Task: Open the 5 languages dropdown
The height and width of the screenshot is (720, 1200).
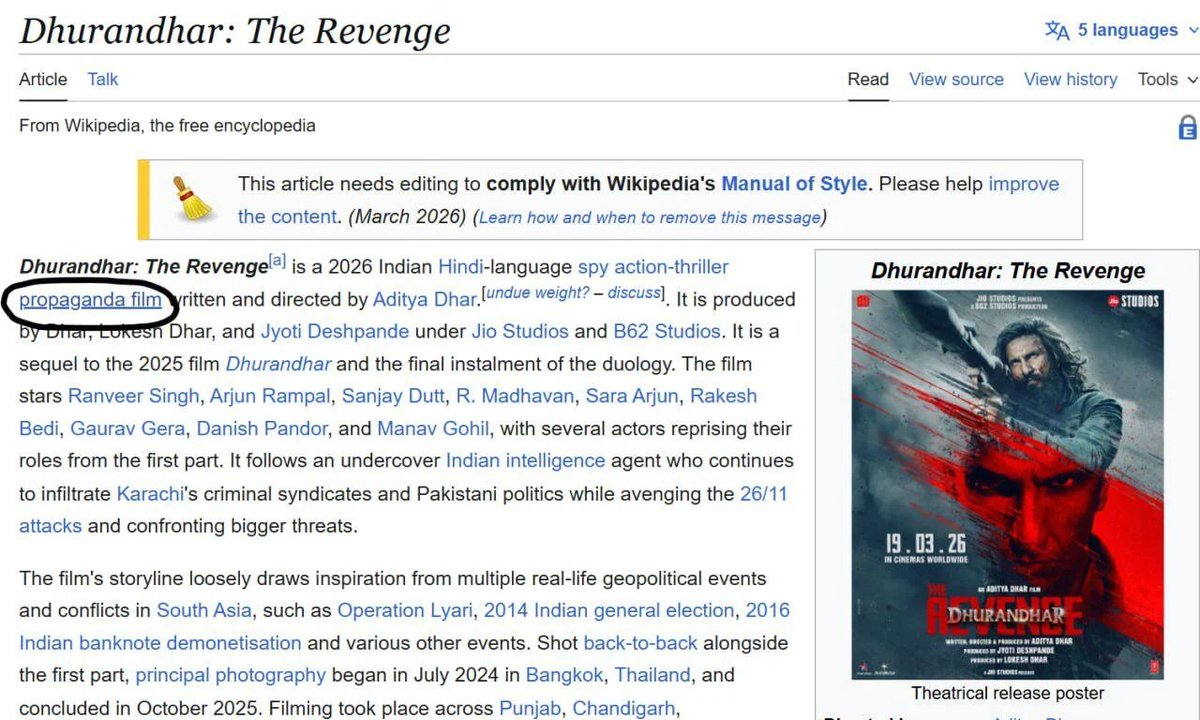Action: pos(1128,30)
